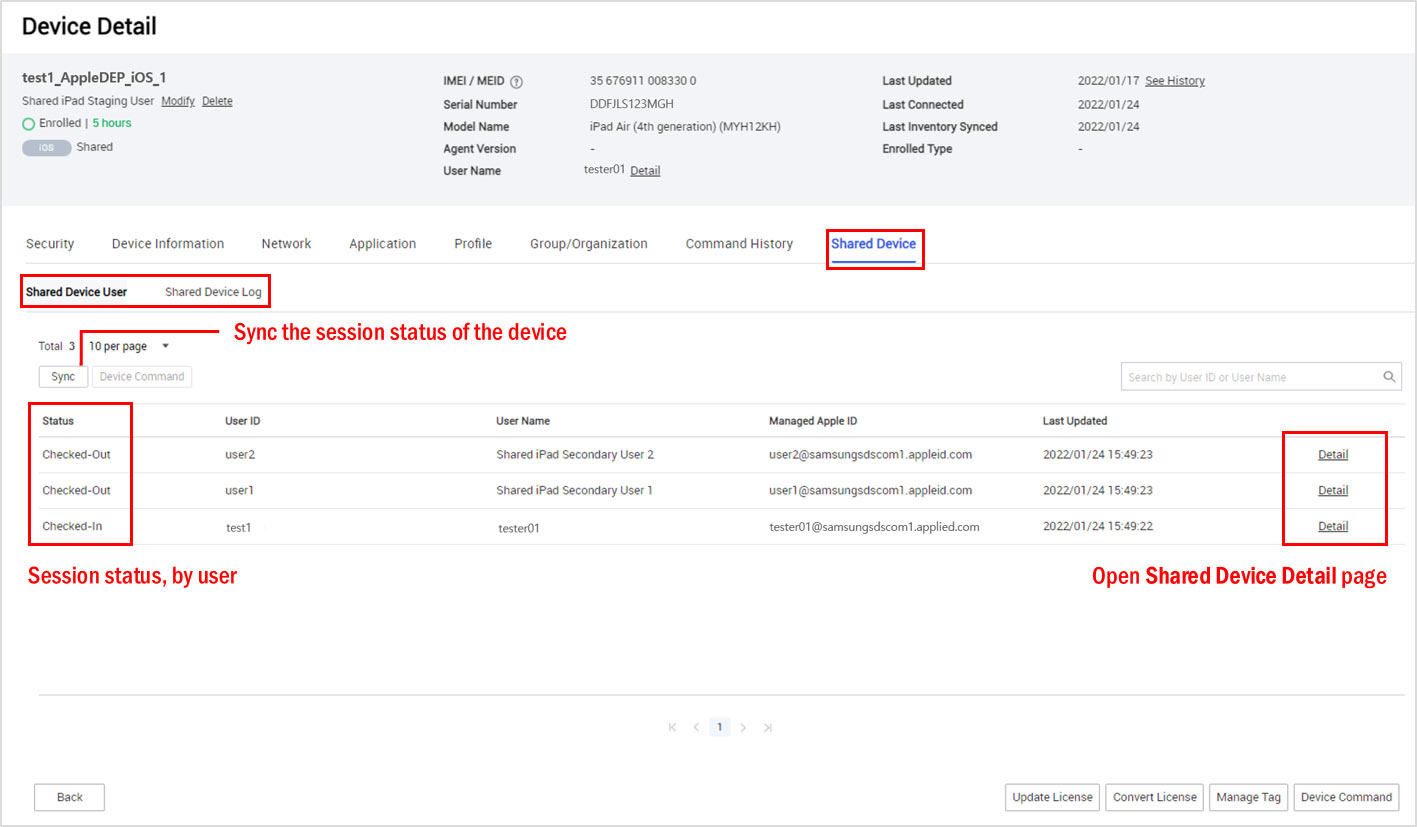The image size is (1417, 827).
Task: Expand See History next to Last Updated
Action: tap(1174, 80)
